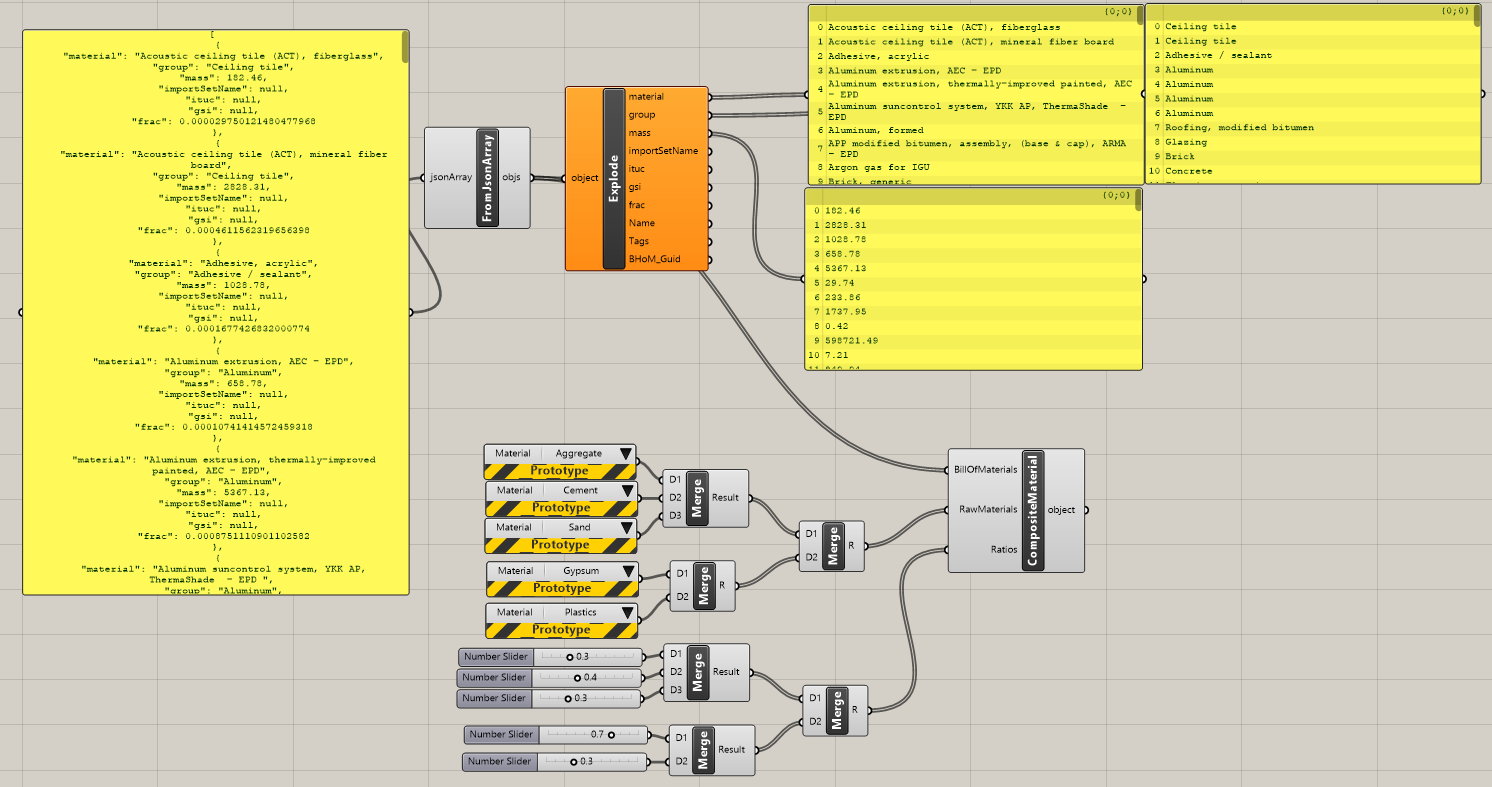Click the Merge component feeding Ratios
This screenshot has width=1492, height=787.
pos(834,710)
